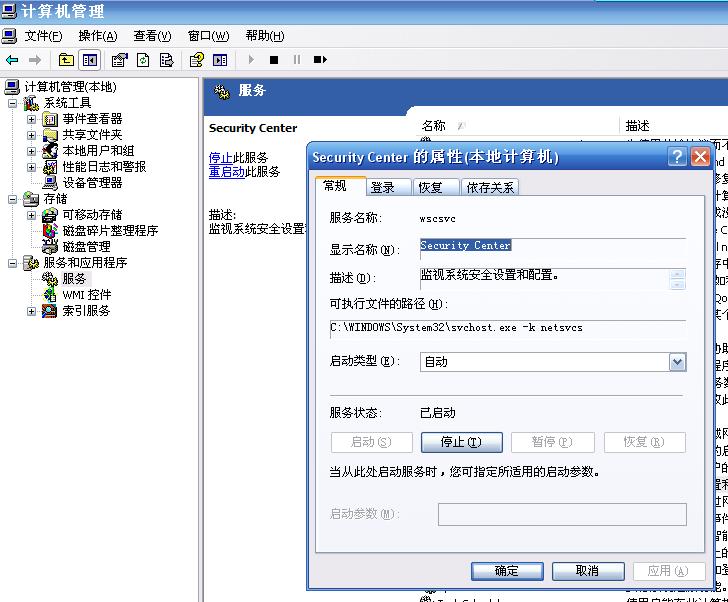Click the 名称 column header

[517, 126]
